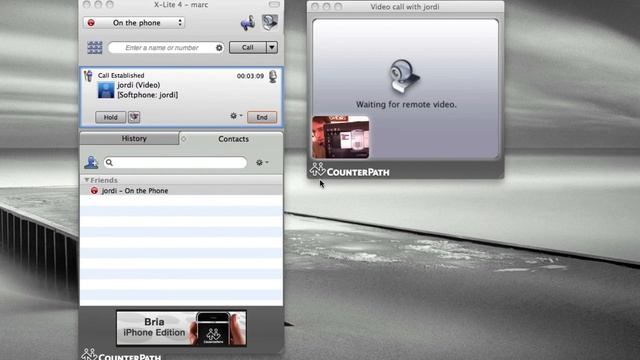This screenshot has width=640, height=360.
Task: Open the Call button dropdown arrow
Action: click(x=272, y=48)
